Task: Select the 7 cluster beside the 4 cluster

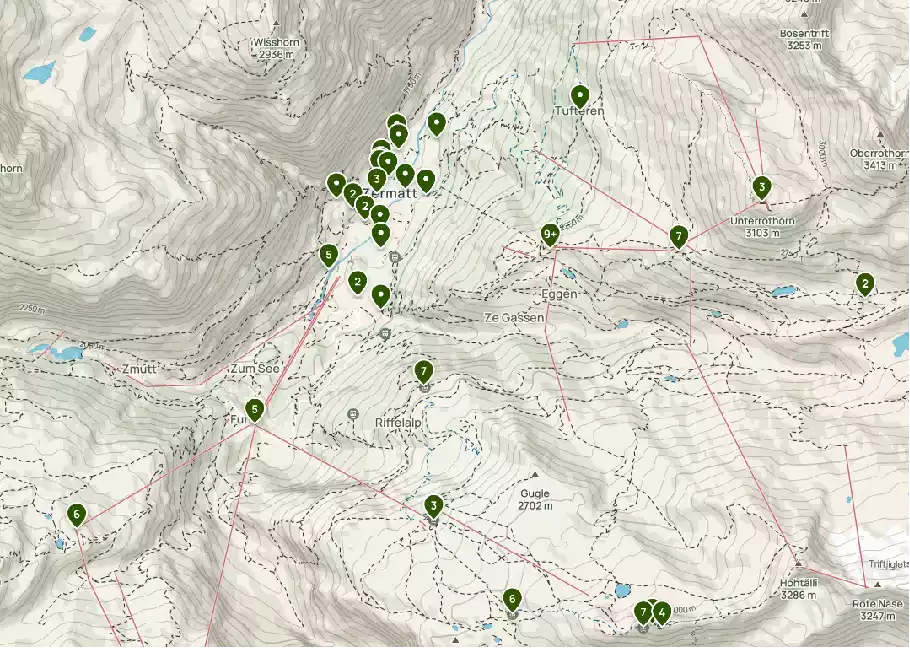Action: click(x=643, y=612)
